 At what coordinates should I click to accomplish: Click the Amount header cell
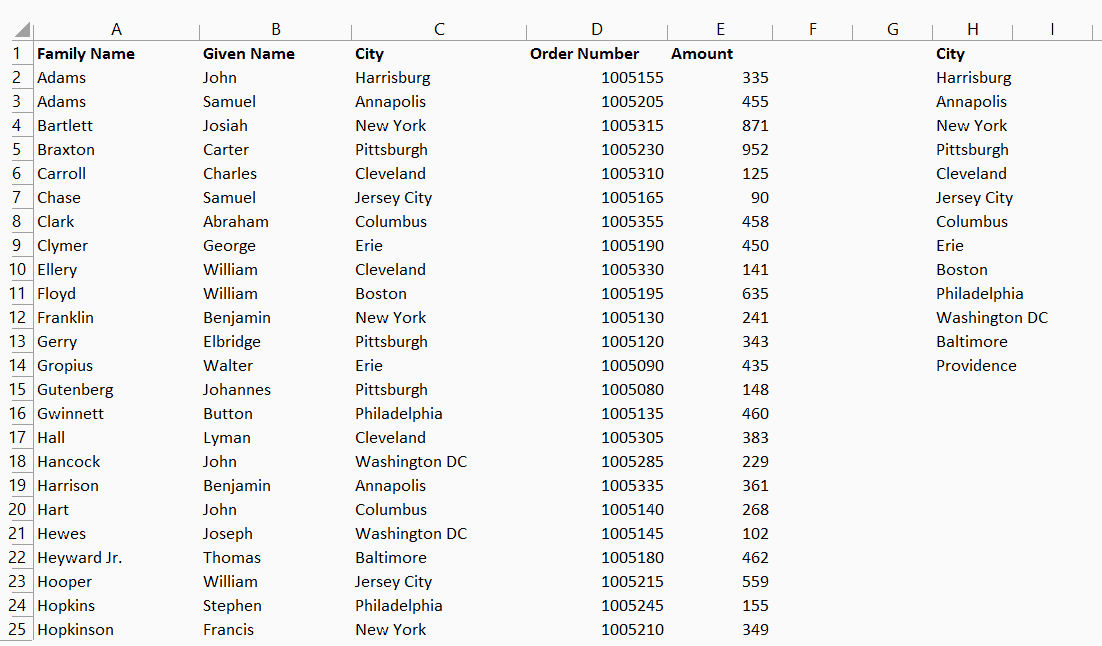point(701,53)
